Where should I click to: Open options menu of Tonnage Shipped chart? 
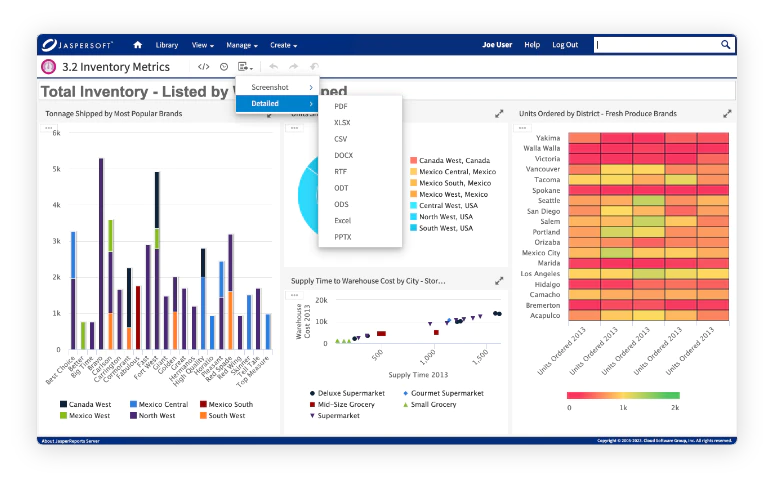(48, 128)
